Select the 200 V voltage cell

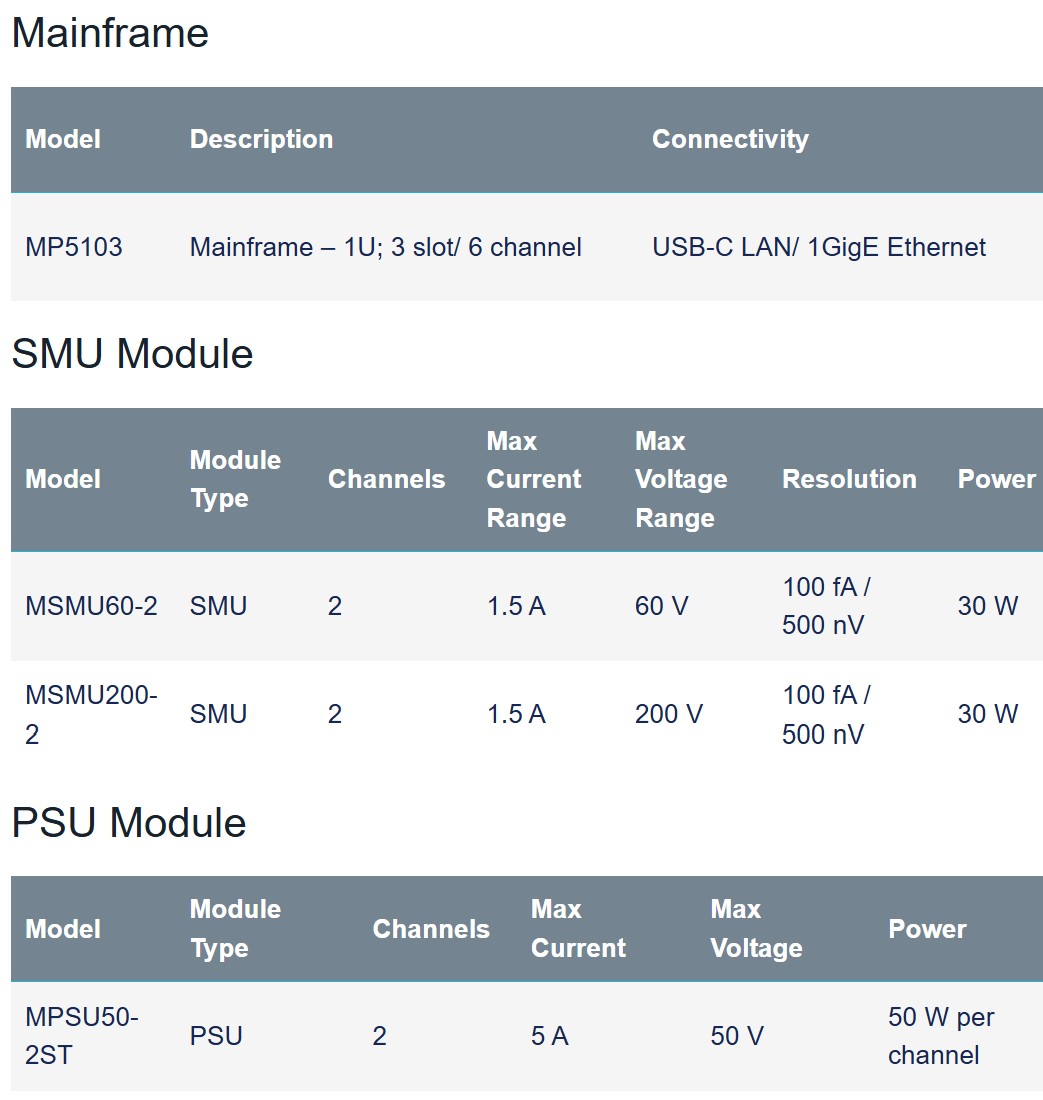(668, 714)
